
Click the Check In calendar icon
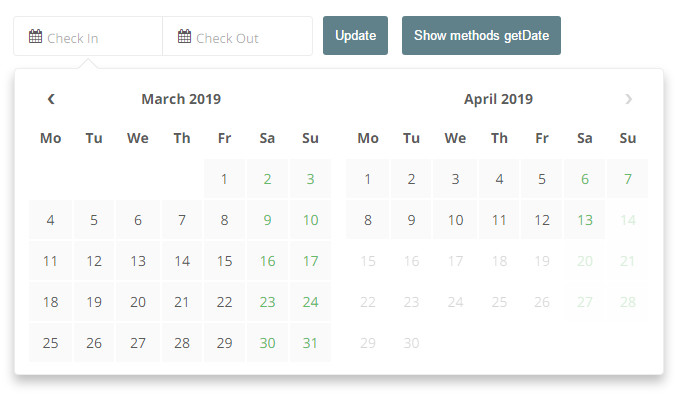click(35, 37)
